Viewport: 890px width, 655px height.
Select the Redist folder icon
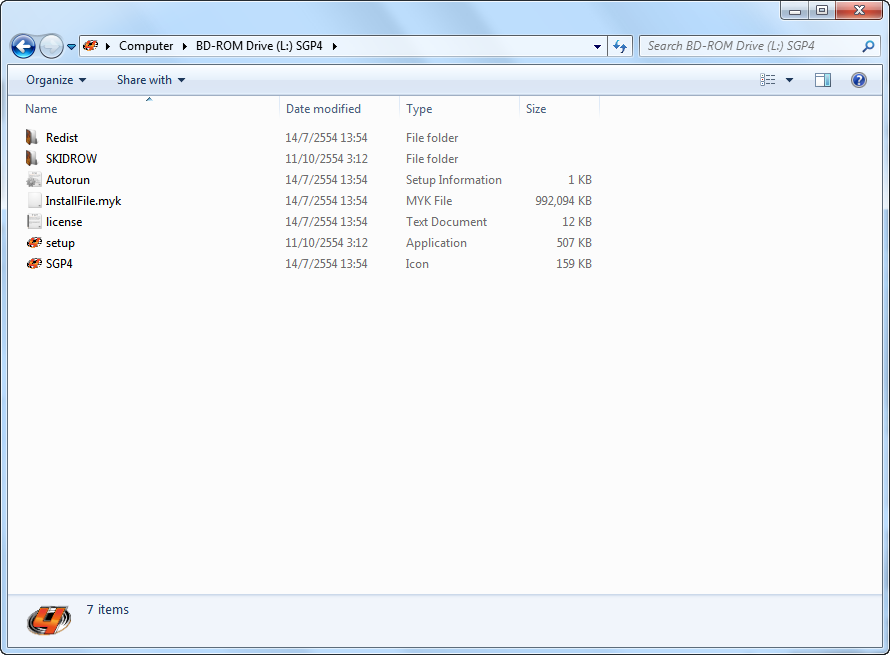33,137
